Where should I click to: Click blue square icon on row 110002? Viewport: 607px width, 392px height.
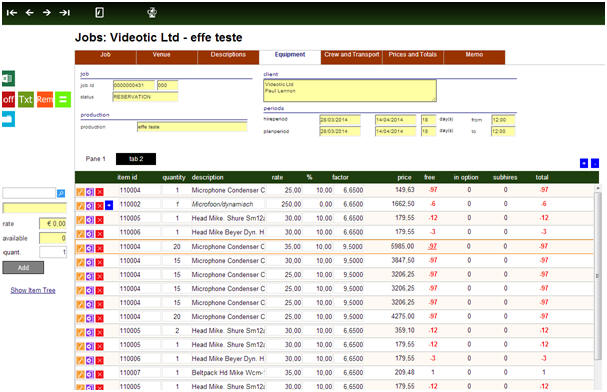coord(109,205)
